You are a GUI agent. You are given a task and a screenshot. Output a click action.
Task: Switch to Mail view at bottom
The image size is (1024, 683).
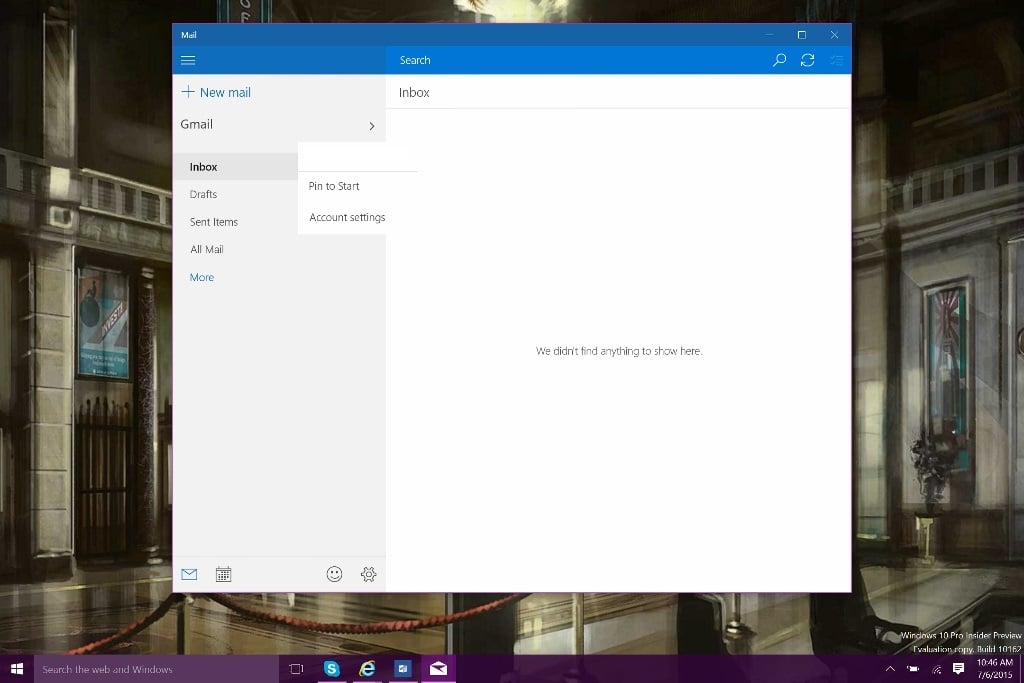189,574
